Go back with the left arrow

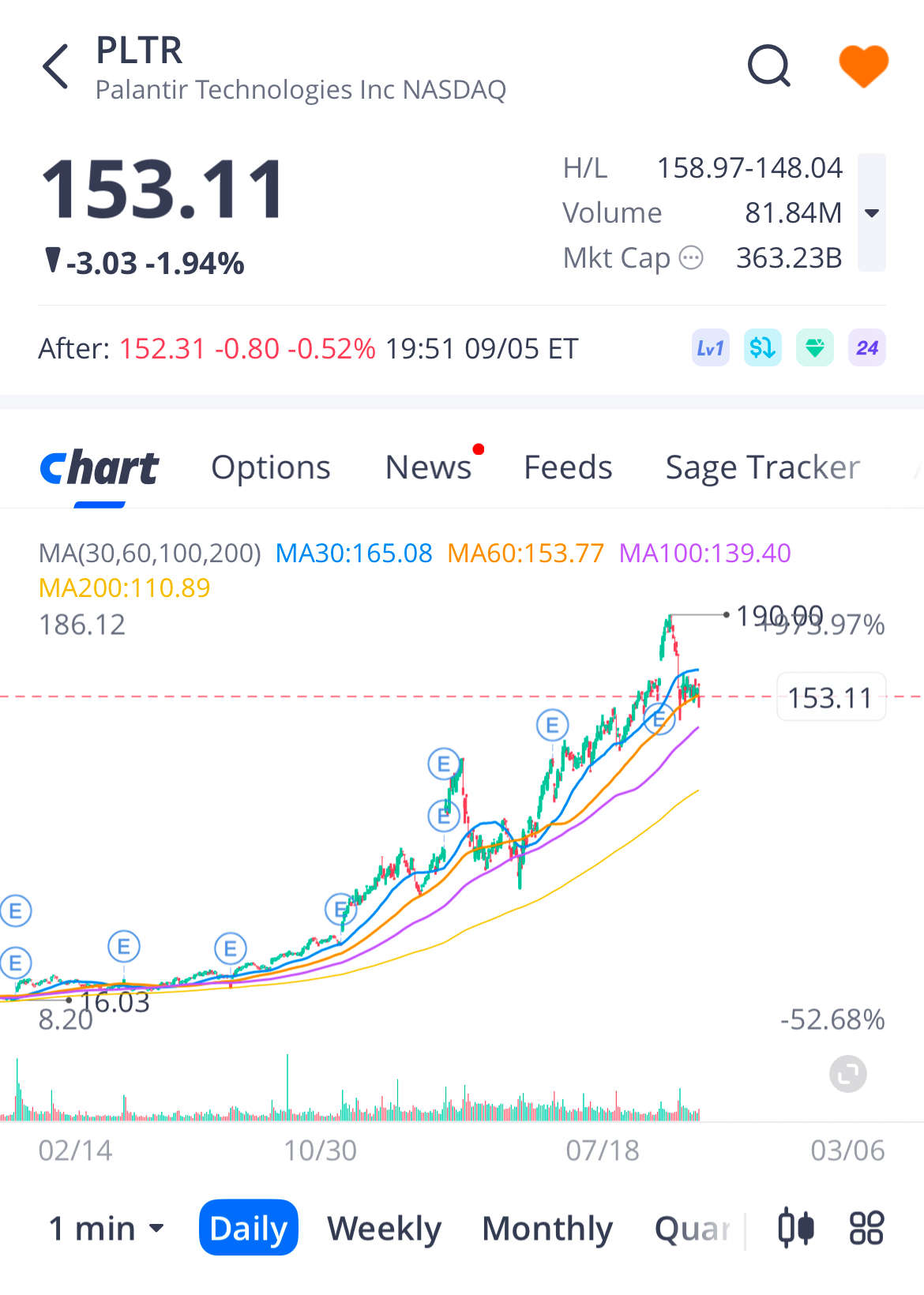coord(56,66)
